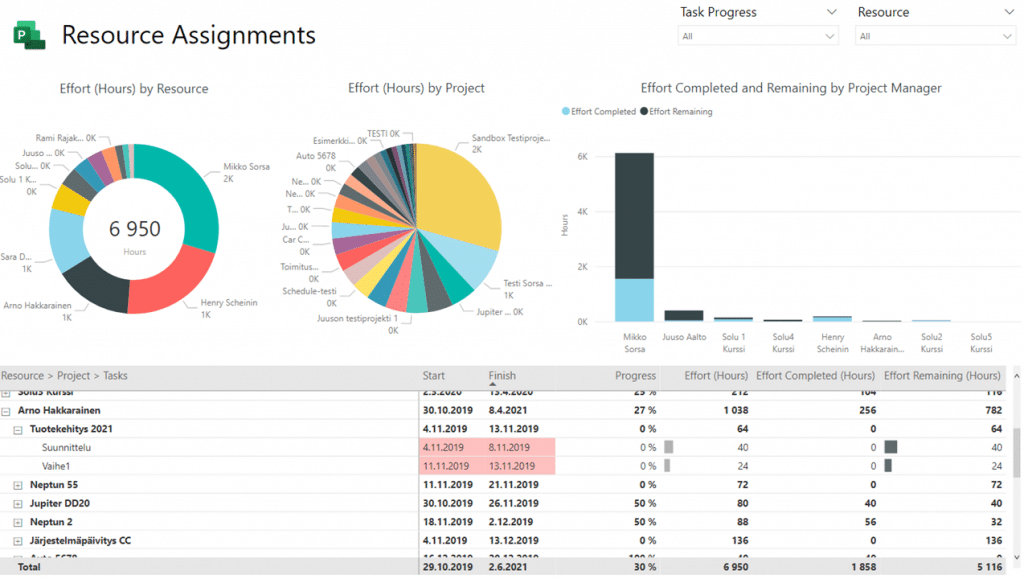Expand the Neptun 55 project row
Viewport: 1024px width, 579px height.
18,485
